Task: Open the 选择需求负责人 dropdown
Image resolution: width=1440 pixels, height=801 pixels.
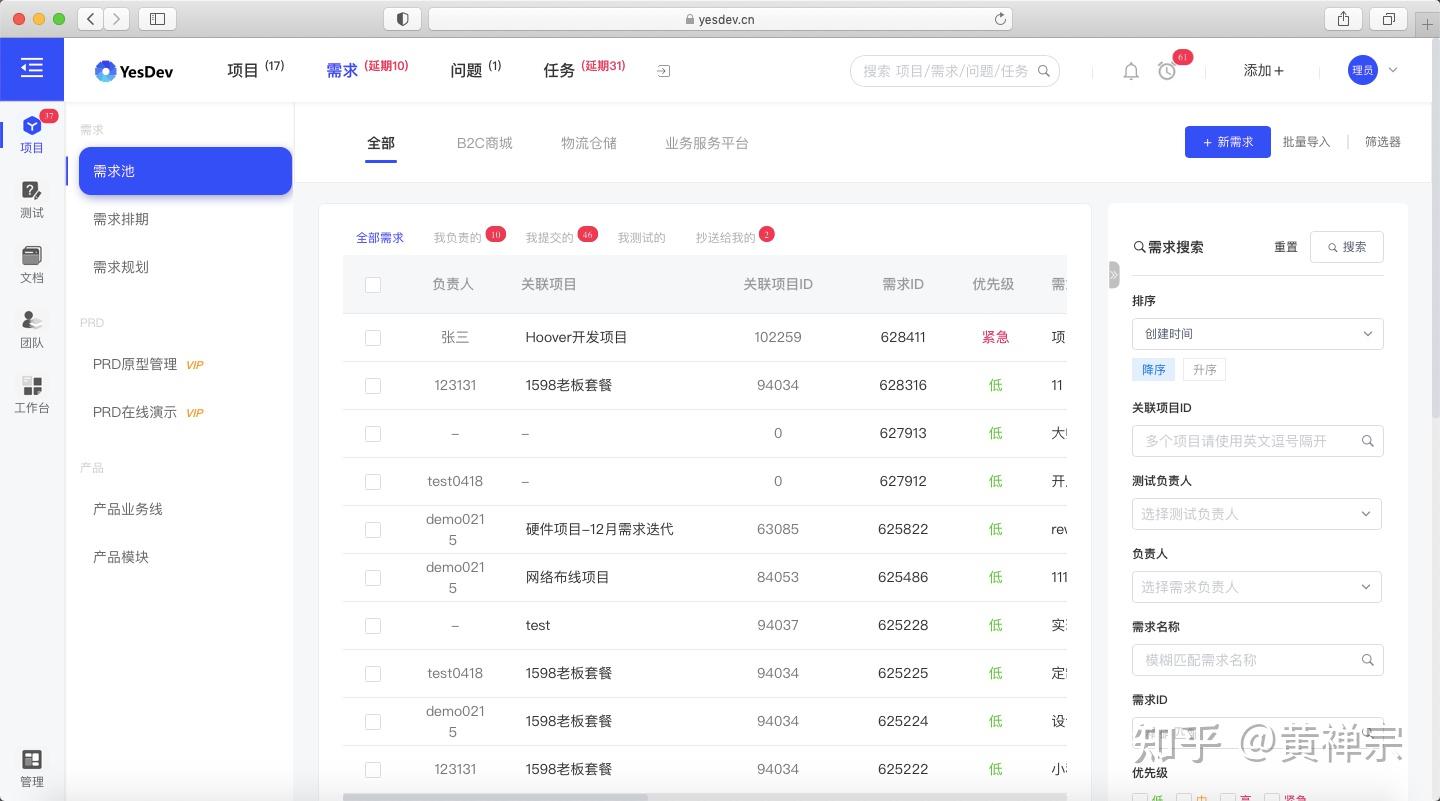Action: click(1257, 587)
